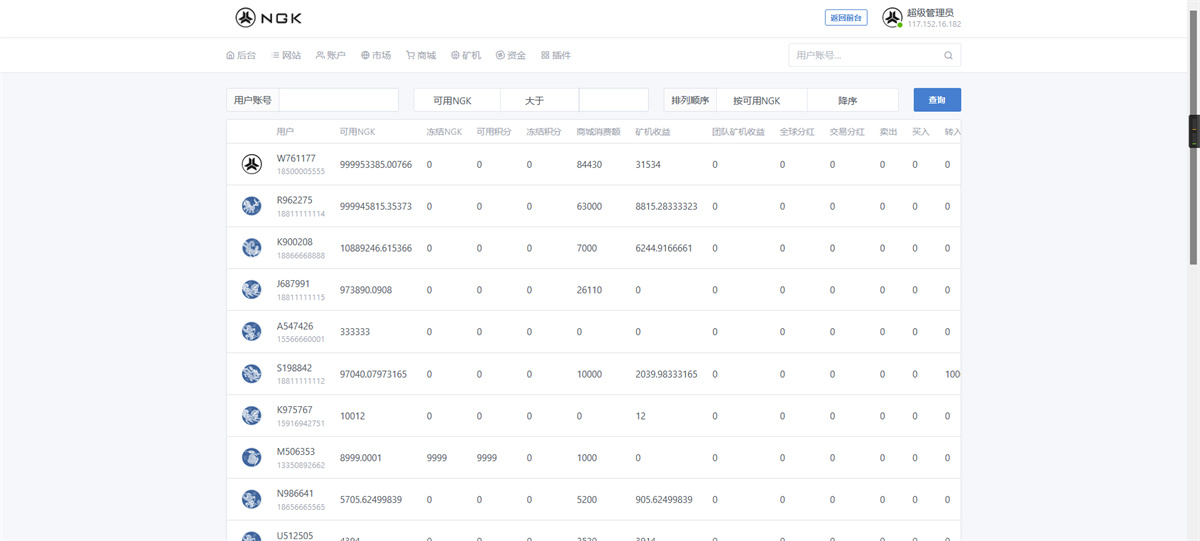This screenshot has height=541, width=1200.
Task: Open the 按可用NGK sort-by dropdown
Action: 761,100
